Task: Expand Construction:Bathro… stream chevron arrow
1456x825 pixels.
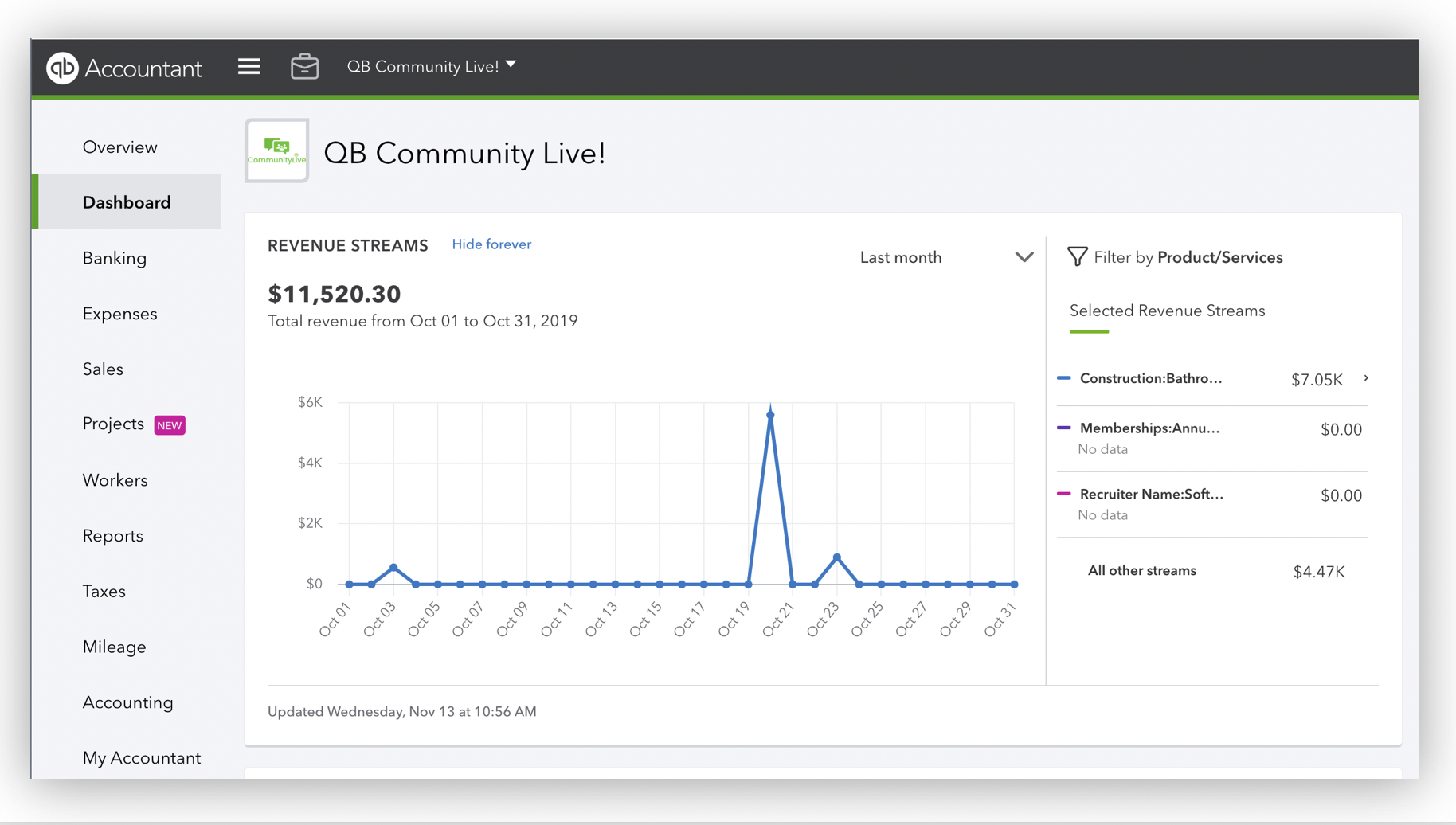Action: pos(1366,378)
